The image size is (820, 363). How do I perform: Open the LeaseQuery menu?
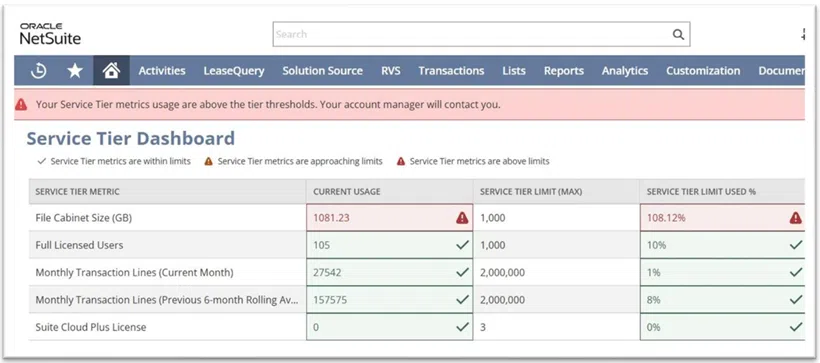pyautogui.click(x=234, y=71)
